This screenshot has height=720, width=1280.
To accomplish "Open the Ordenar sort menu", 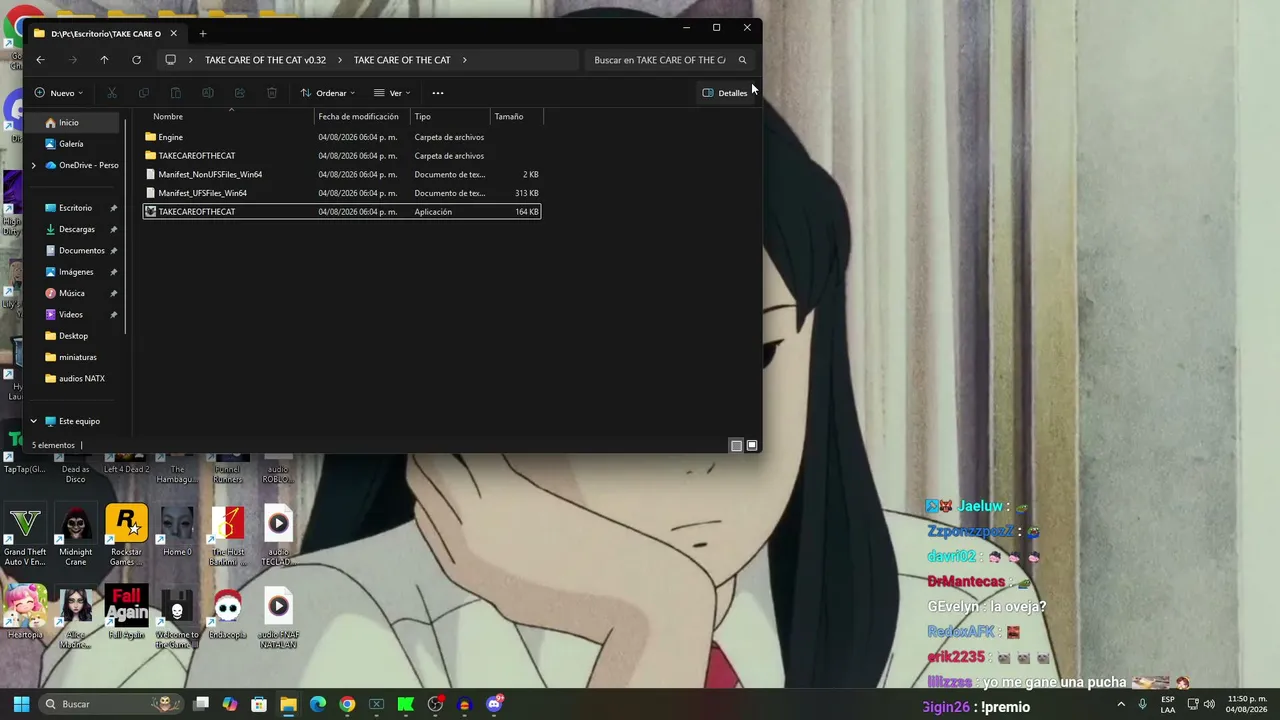I will click(x=328, y=93).
